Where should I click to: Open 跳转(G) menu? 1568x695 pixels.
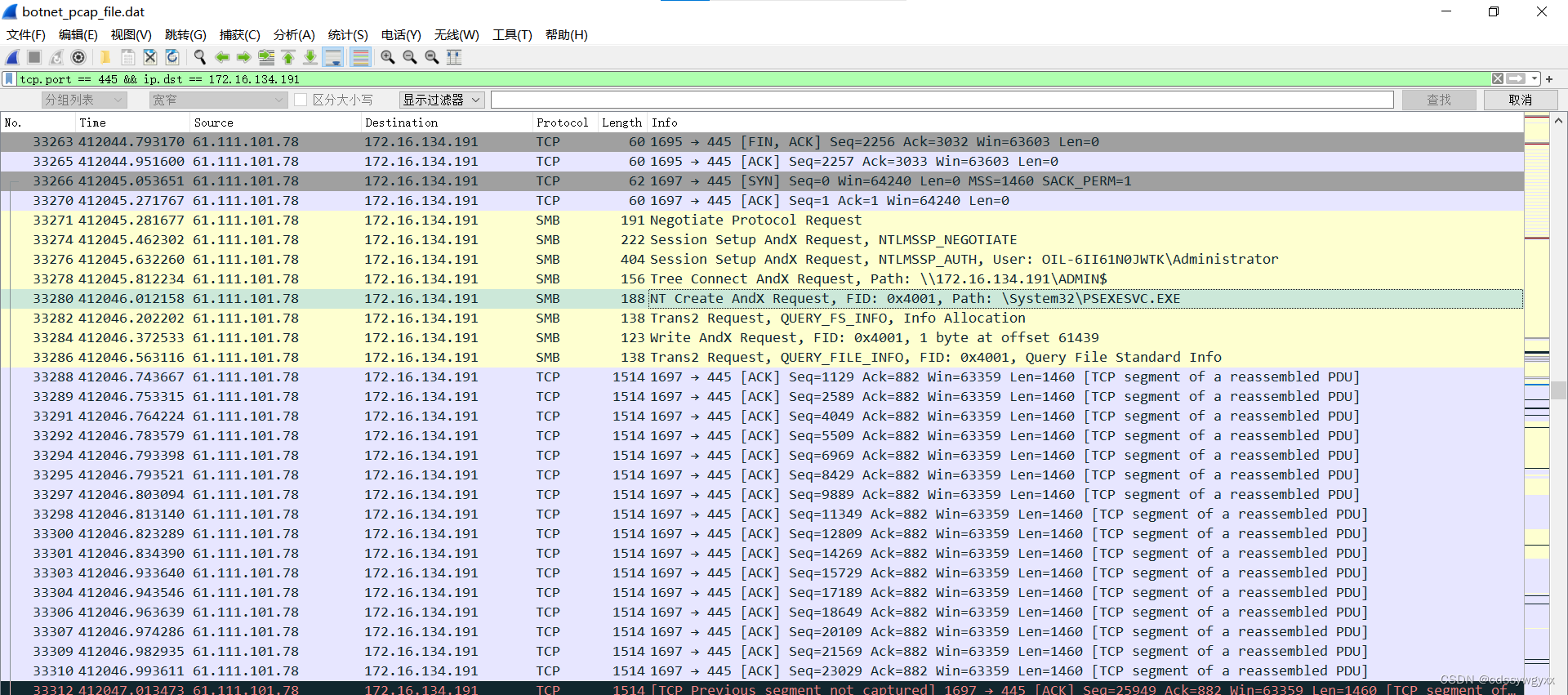[185, 35]
